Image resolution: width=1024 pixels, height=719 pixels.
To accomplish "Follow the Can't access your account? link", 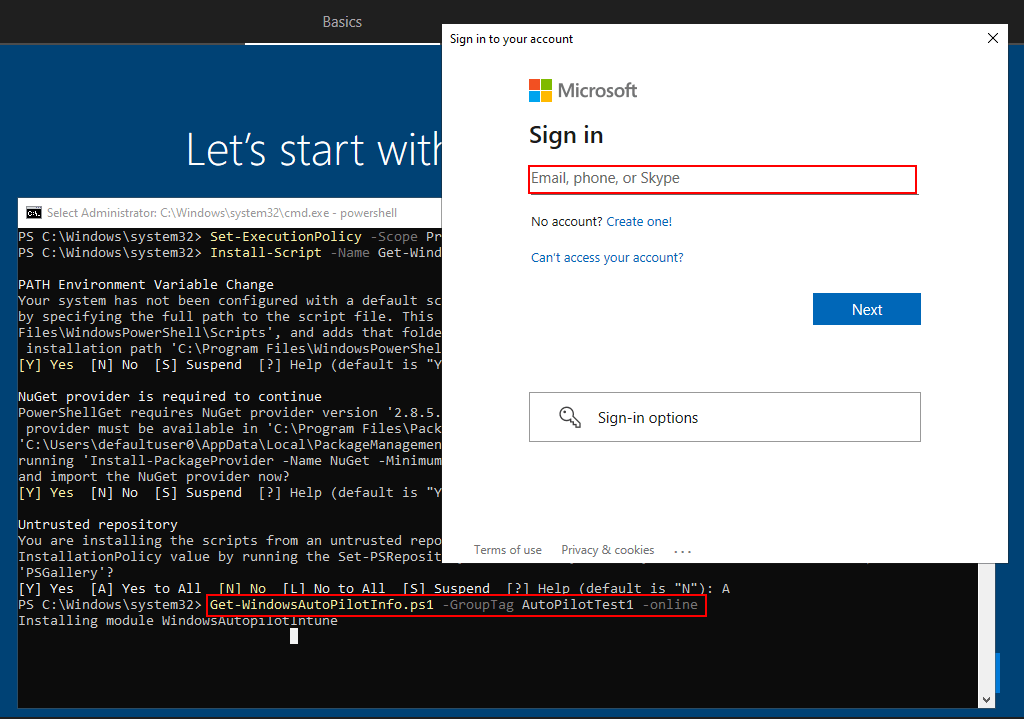I will [607, 258].
